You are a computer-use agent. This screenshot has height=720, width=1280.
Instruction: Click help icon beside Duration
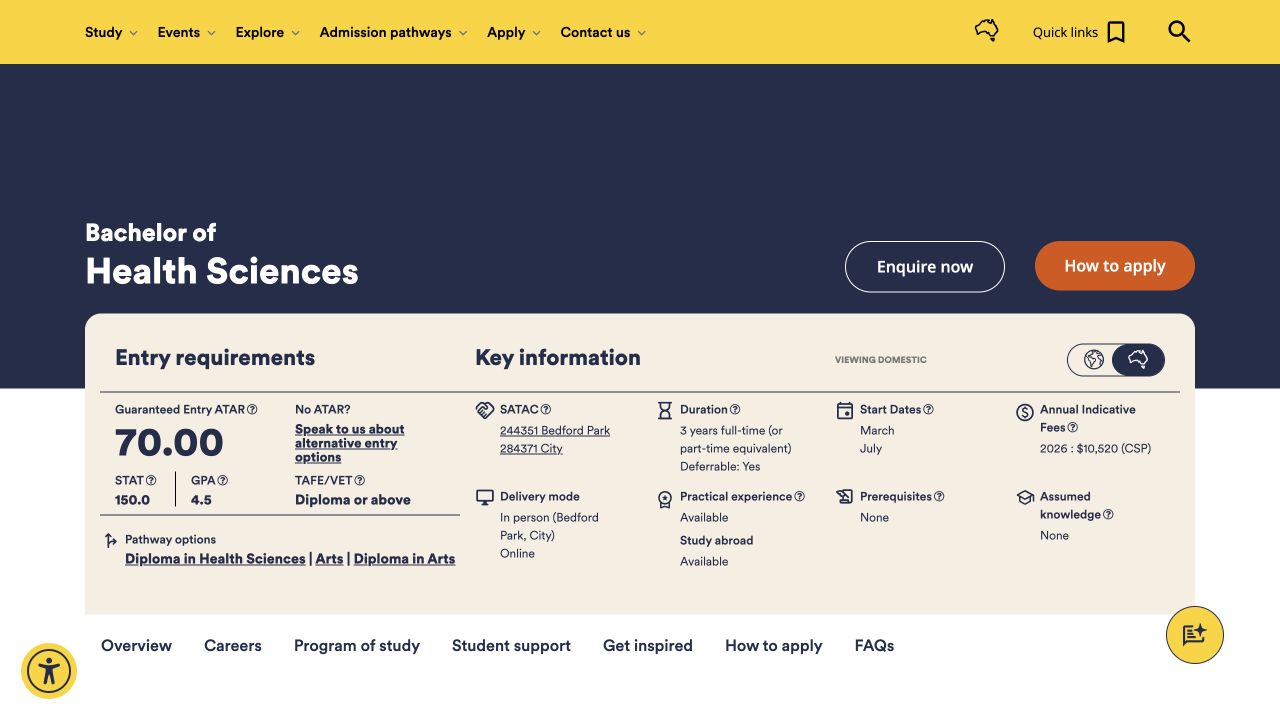pyautogui.click(x=735, y=409)
